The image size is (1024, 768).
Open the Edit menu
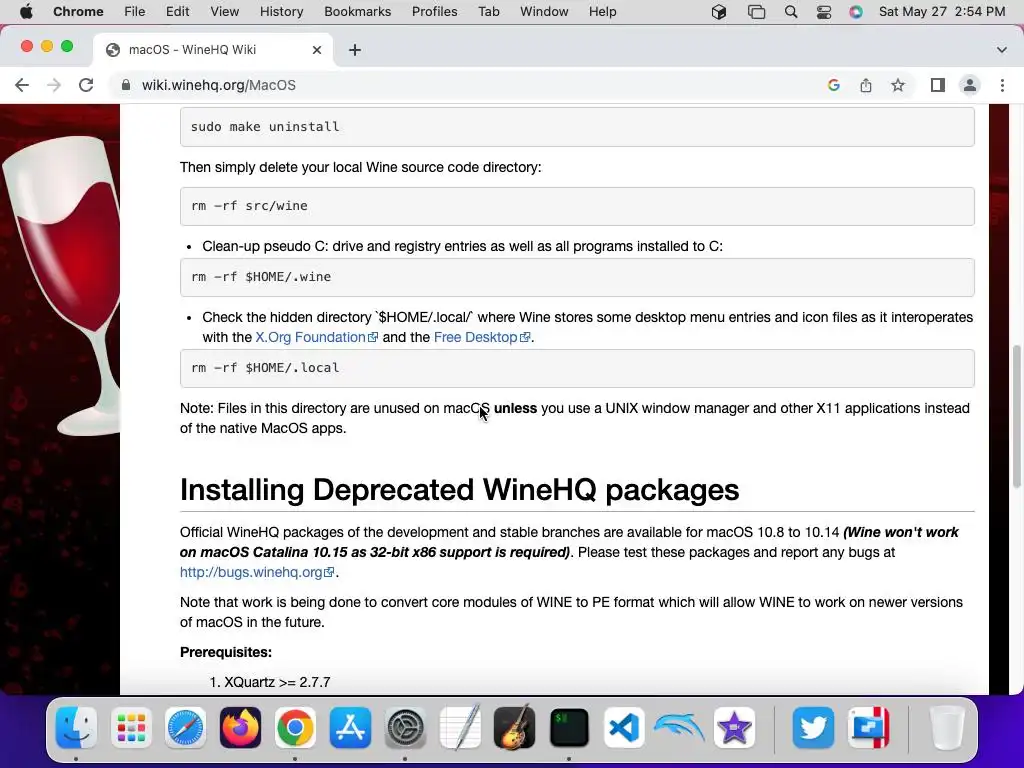[177, 12]
